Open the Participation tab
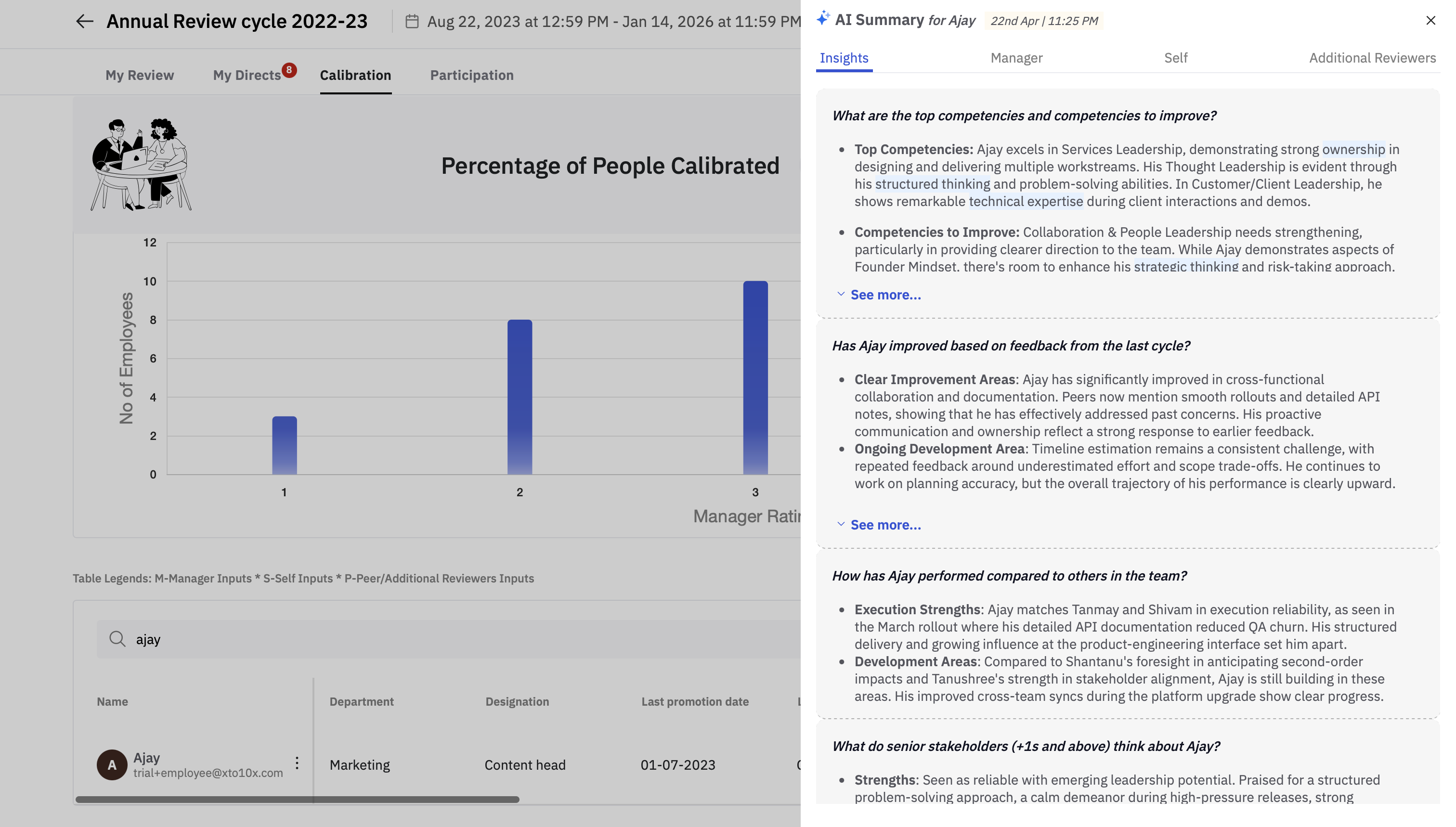Viewport: 1456px width, 827px height. (x=471, y=75)
